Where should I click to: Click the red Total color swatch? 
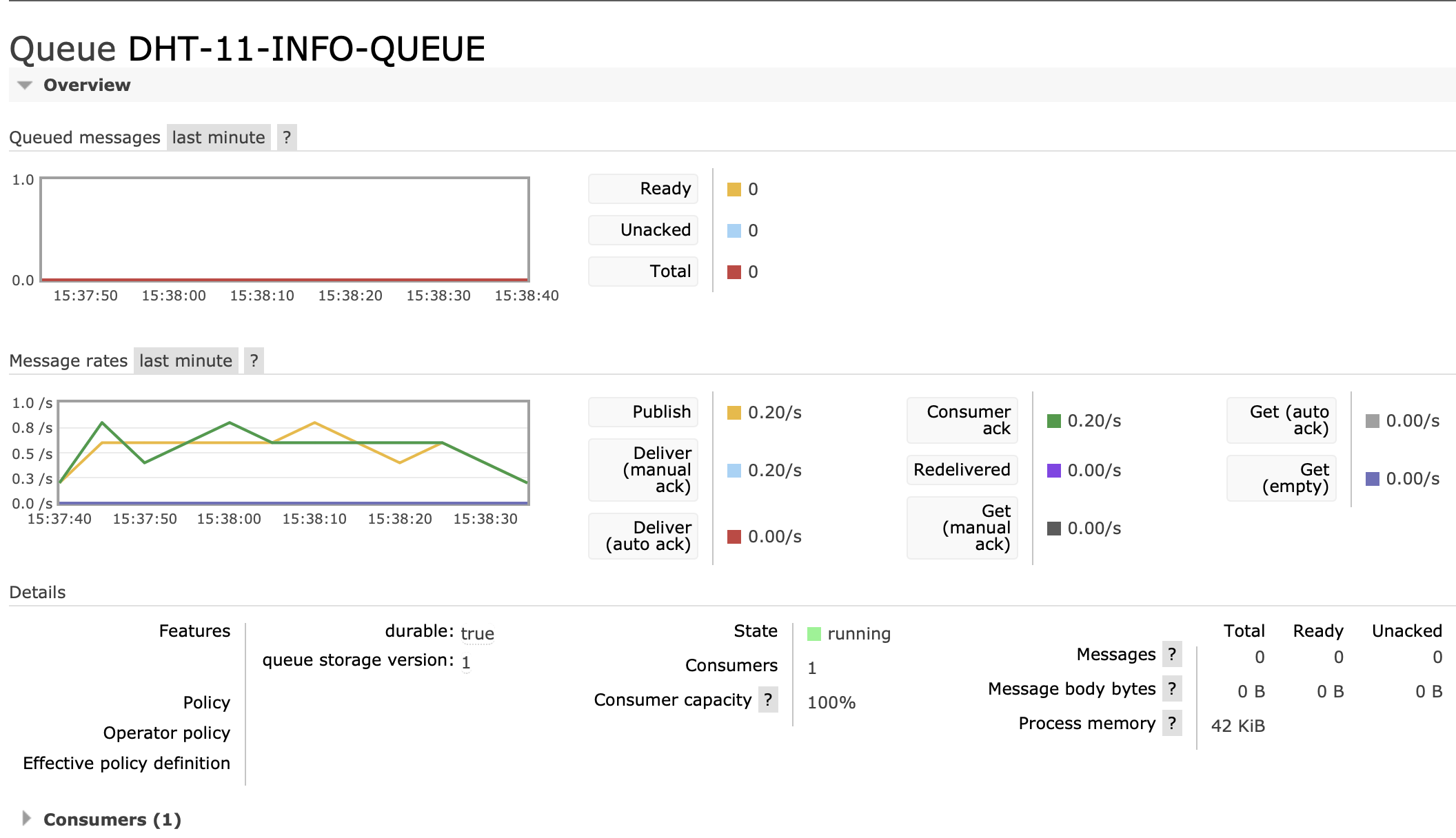click(x=734, y=272)
